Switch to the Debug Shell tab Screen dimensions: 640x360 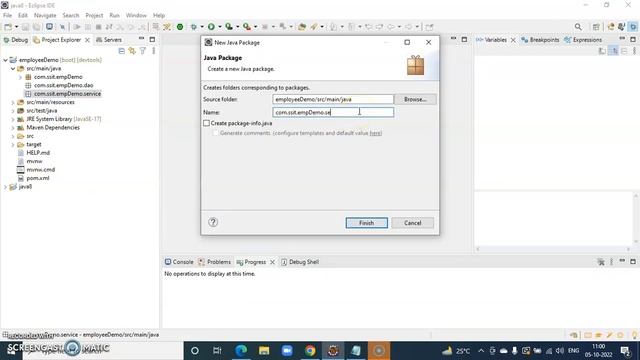pos(300,262)
